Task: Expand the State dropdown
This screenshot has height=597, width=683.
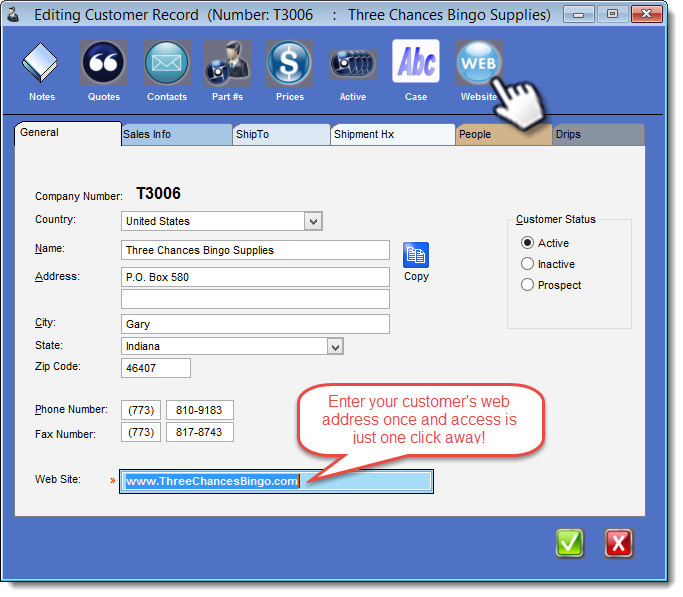Action: pyautogui.click(x=335, y=346)
